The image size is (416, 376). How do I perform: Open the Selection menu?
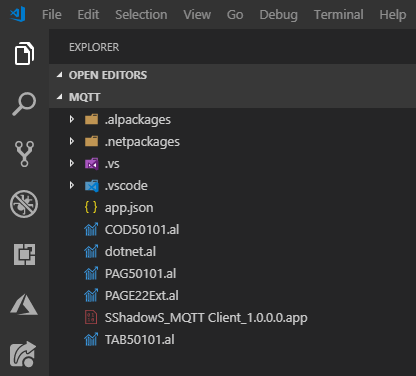click(141, 15)
